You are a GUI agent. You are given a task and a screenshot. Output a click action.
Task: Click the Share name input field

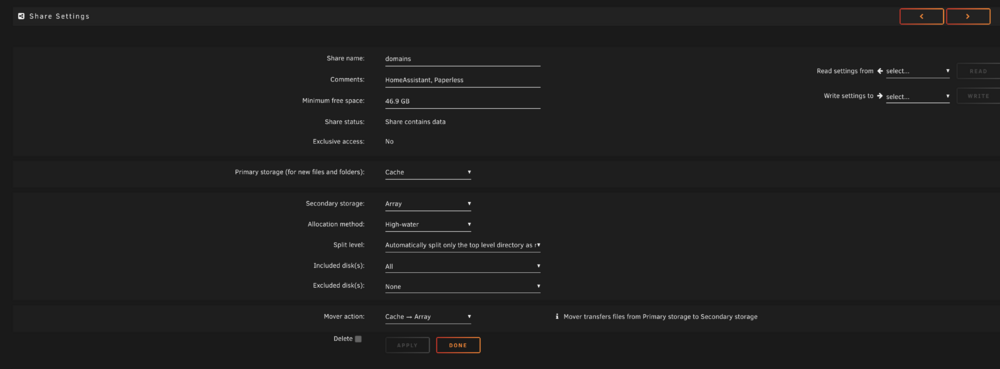462,59
